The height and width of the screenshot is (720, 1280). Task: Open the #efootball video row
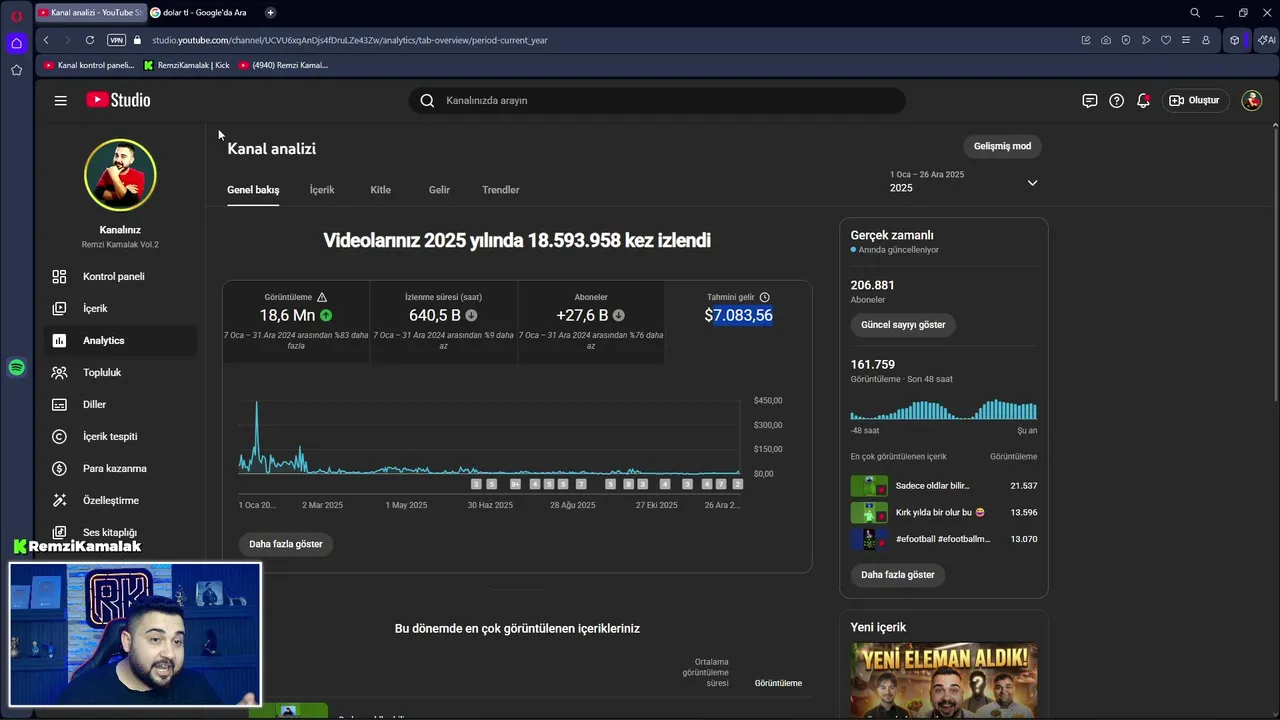tap(944, 540)
